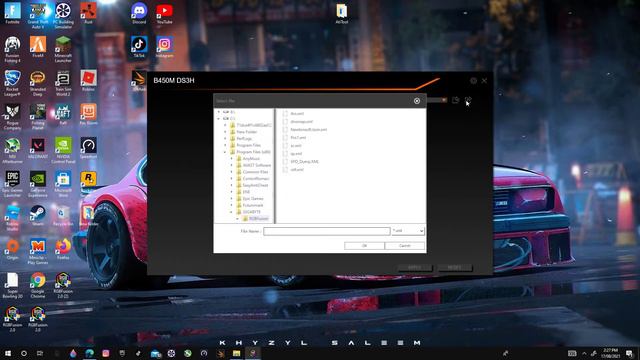Select the AnyMusic folder in tree
The width and height of the screenshot is (640, 360).
pyautogui.click(x=248, y=158)
